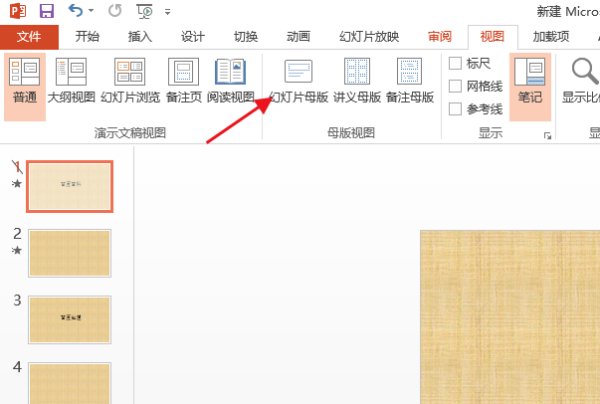Switch to the 审阅 tab
600x404 pixels.
tap(440, 37)
